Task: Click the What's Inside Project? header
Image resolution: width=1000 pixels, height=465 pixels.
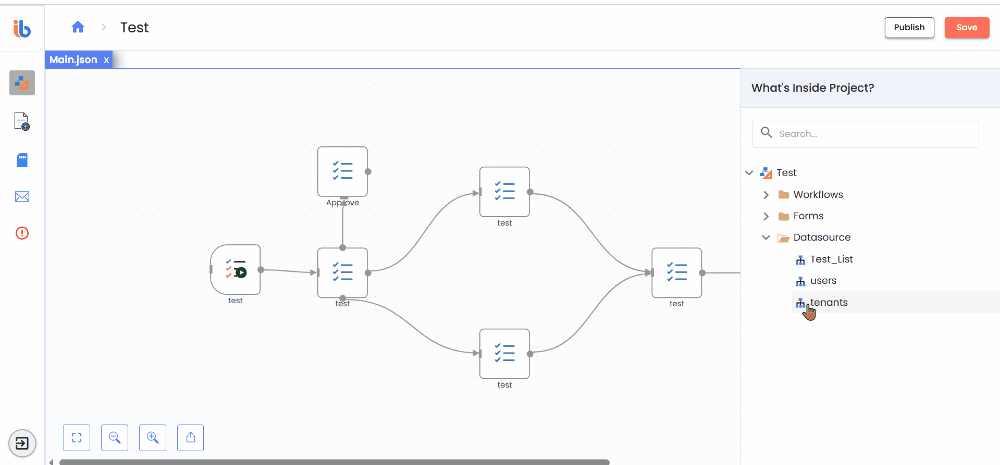Action: pos(812,88)
